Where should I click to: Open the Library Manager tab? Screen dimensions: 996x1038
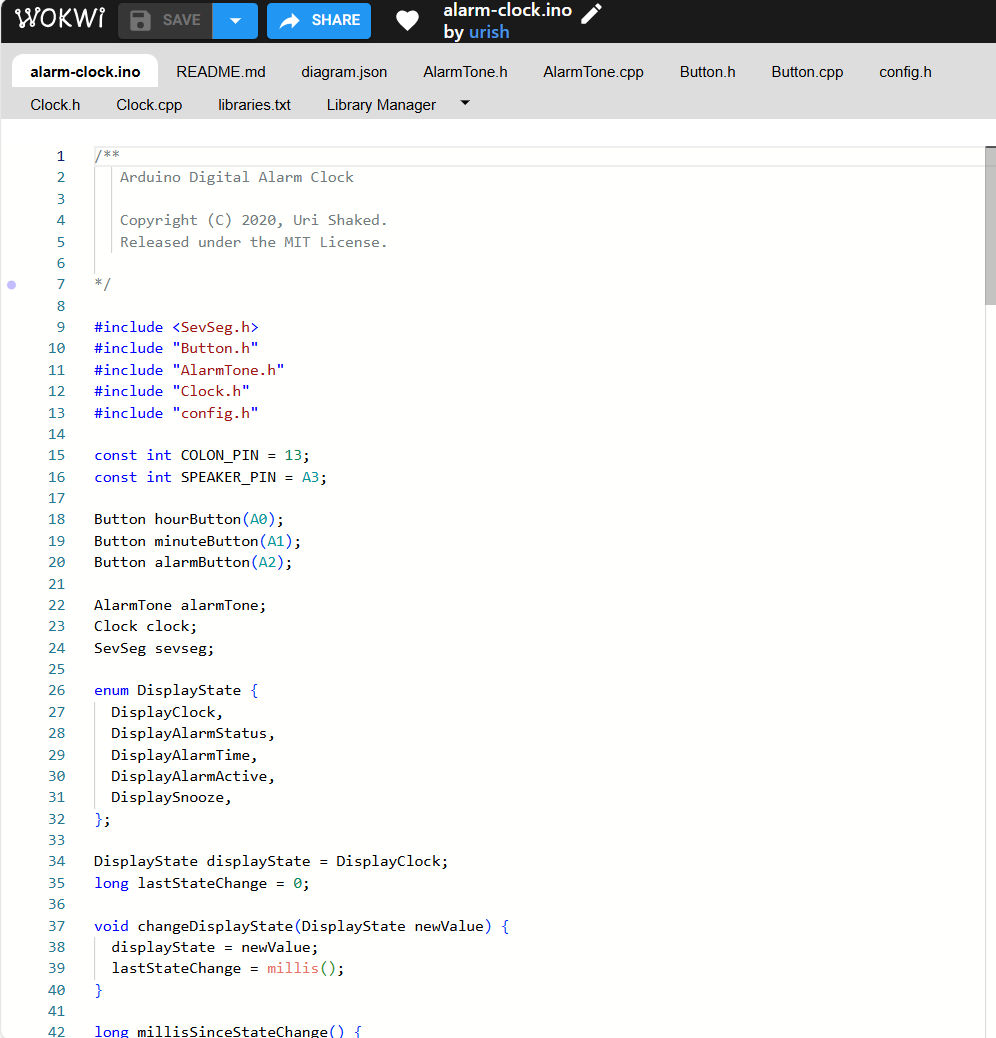381,105
